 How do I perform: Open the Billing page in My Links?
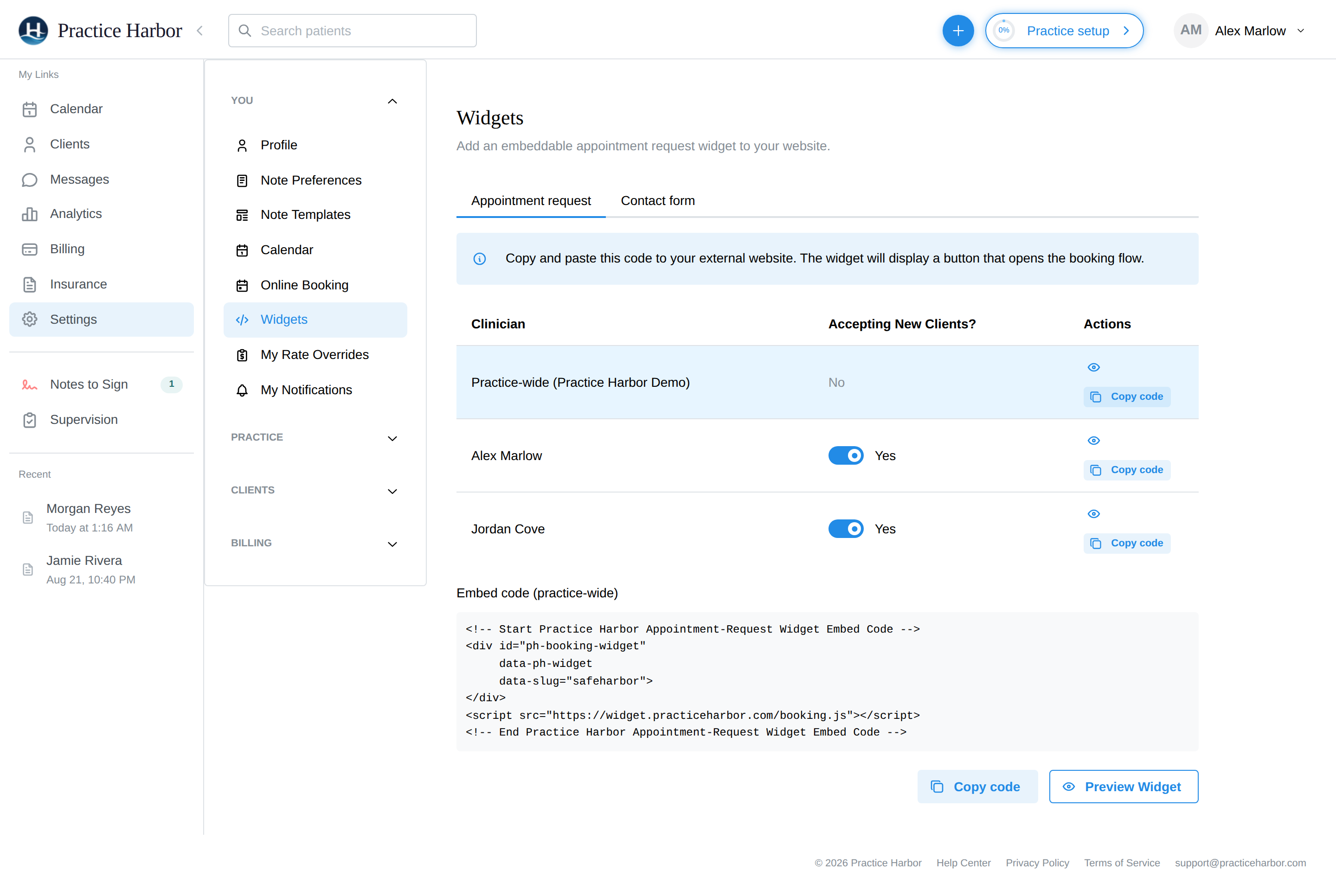(x=101, y=249)
